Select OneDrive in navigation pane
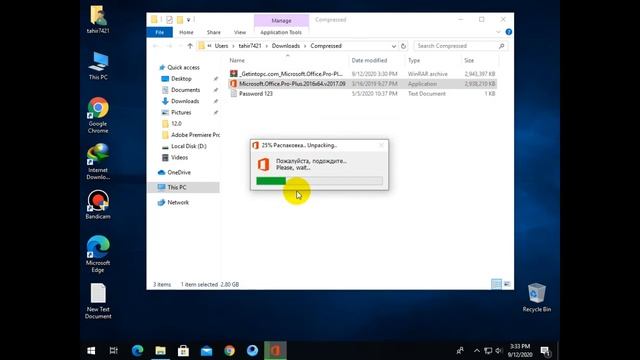 pos(179,173)
